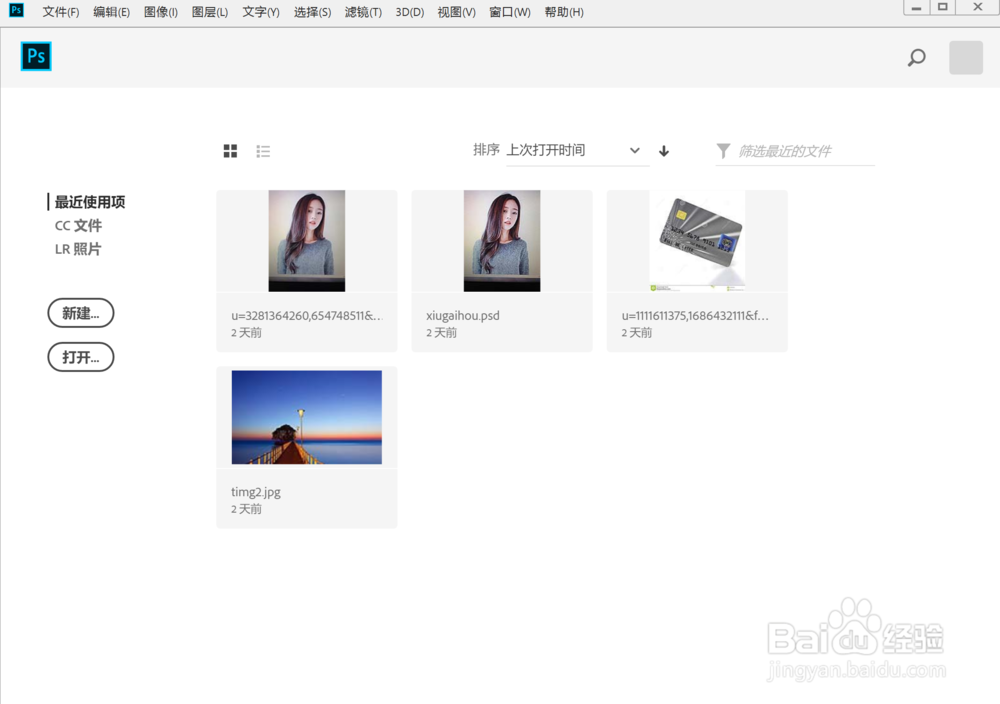The image size is (1000, 704).
Task: Click the filter funnel icon
Action: (x=723, y=151)
